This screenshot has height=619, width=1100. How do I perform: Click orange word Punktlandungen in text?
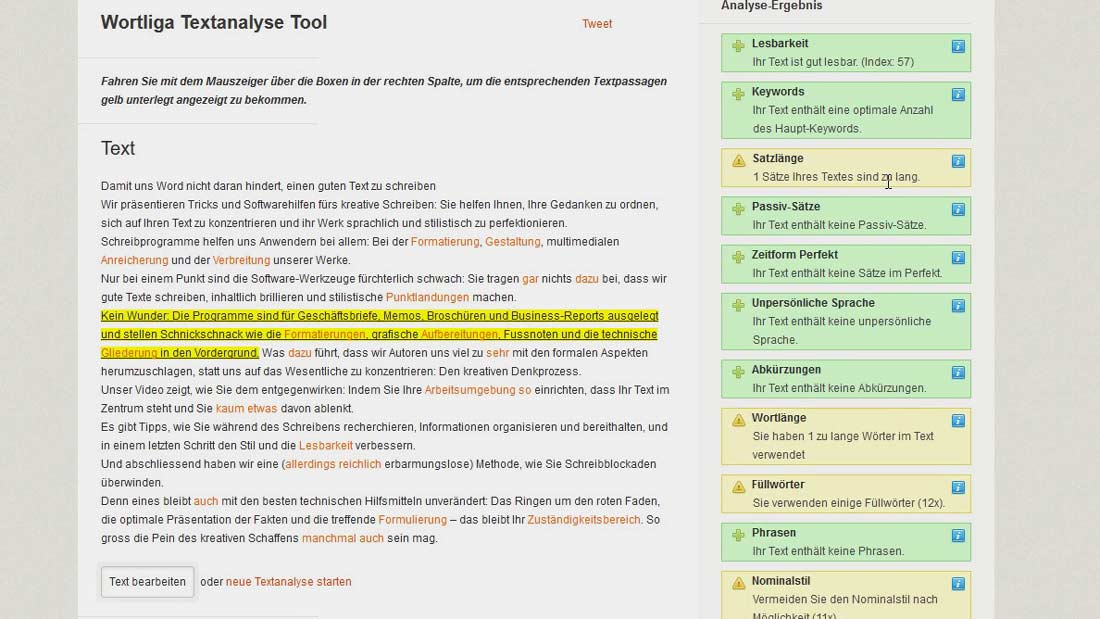pos(427,298)
